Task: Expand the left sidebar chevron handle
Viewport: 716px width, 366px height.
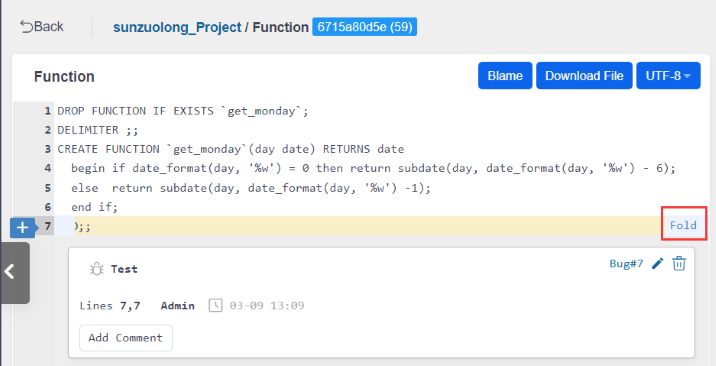Action: coord(15,272)
